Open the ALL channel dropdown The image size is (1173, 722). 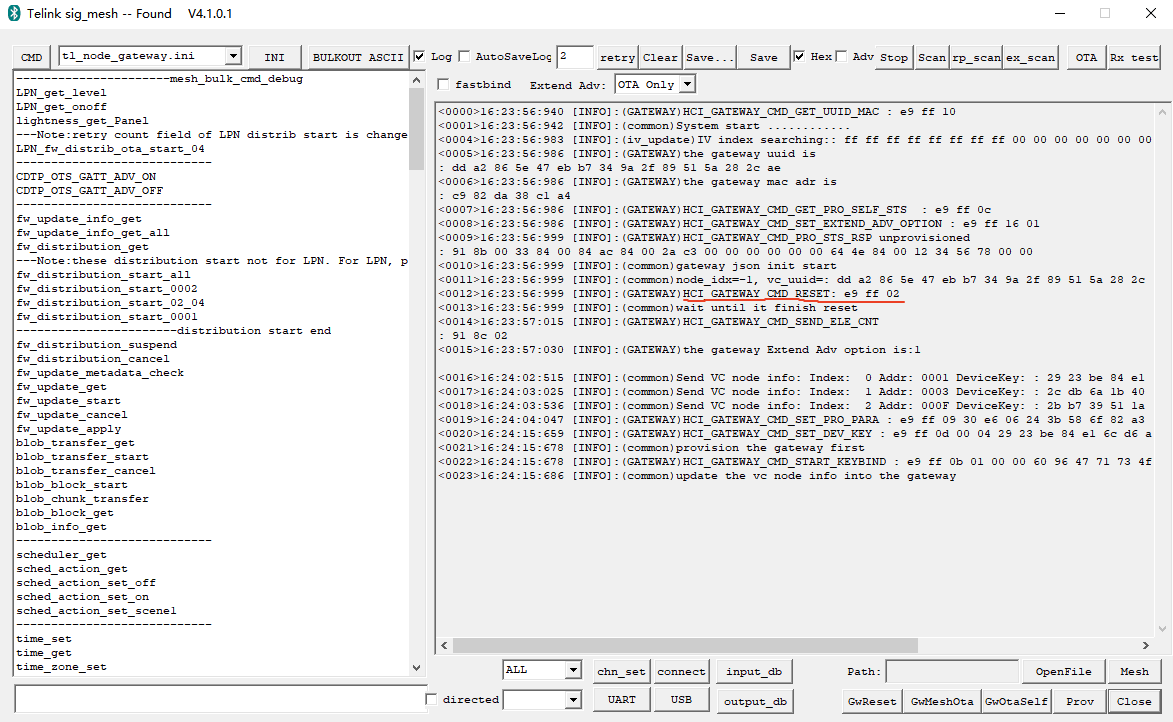573,670
